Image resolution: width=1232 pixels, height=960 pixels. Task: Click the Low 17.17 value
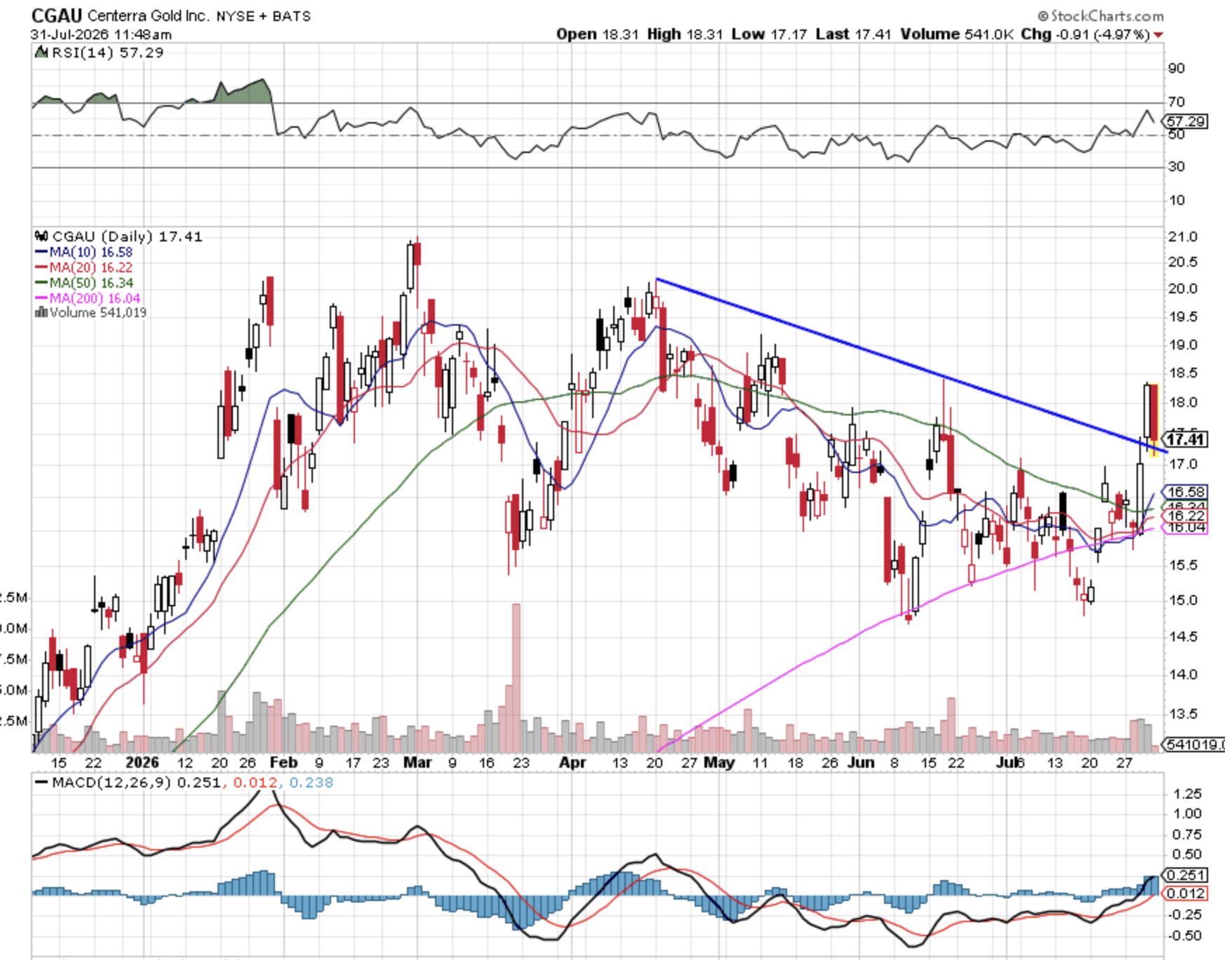[x=769, y=34]
